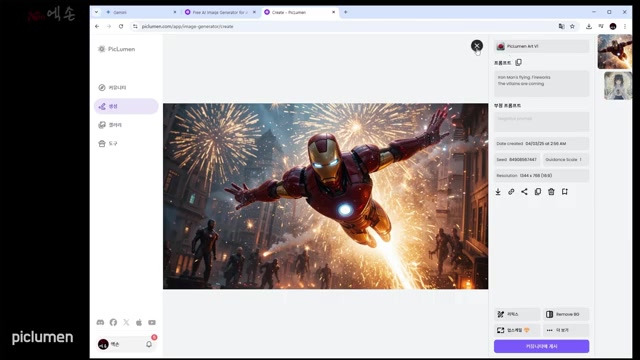
Task: Bookmark the image with the bookmark icon
Action: [x=564, y=191]
